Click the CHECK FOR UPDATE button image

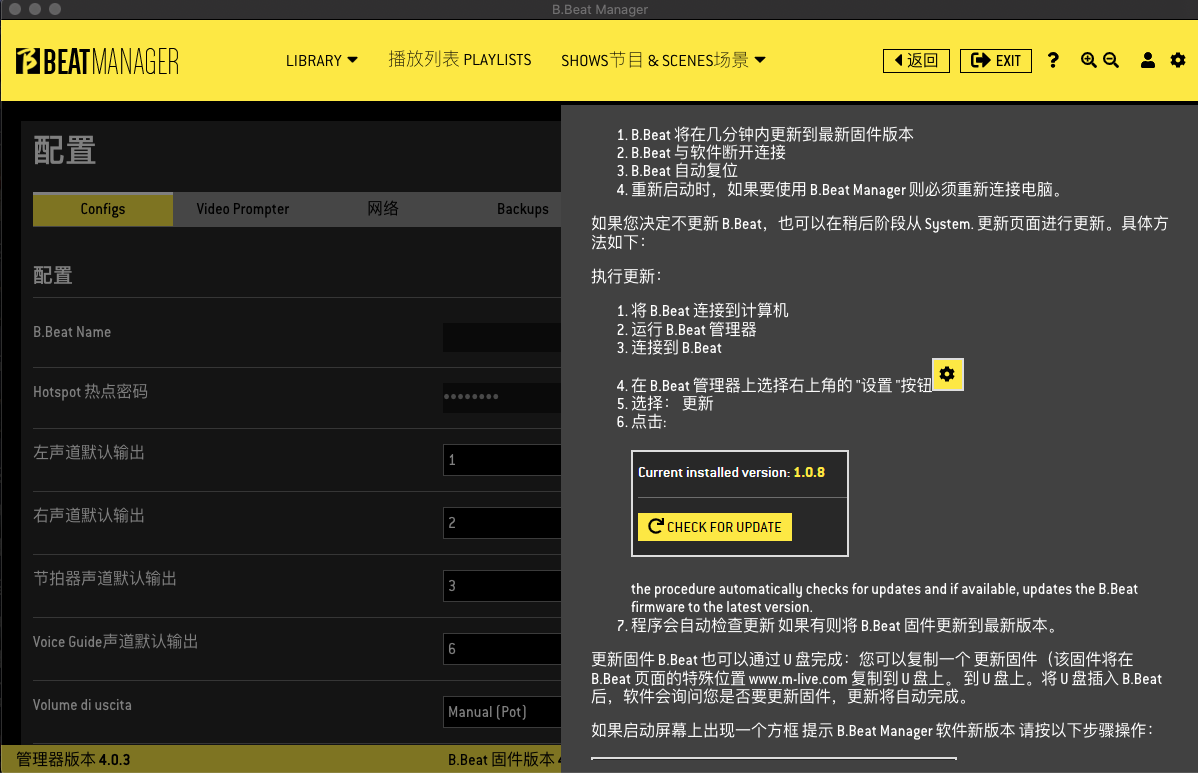point(714,527)
